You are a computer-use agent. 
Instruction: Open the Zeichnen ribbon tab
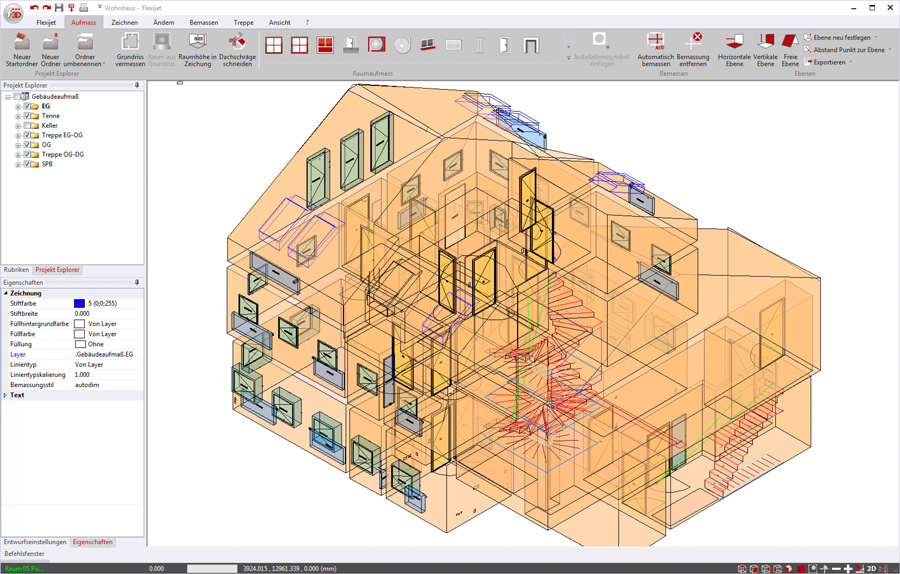pyautogui.click(x=124, y=22)
